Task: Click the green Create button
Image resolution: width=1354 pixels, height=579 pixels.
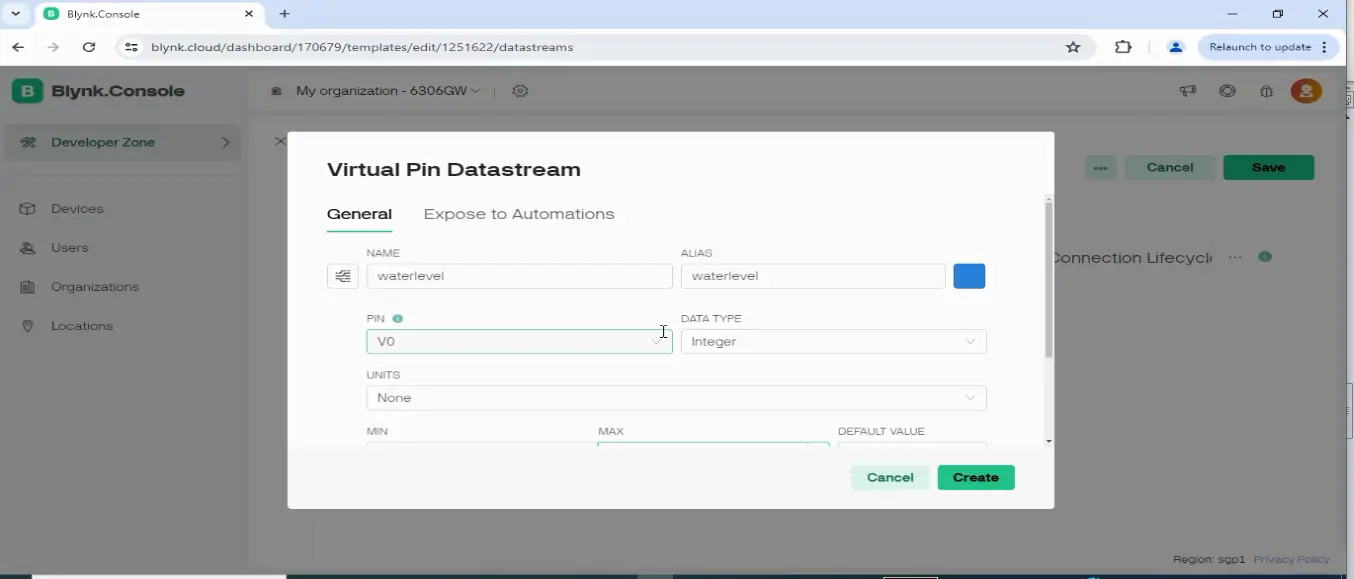Action: pyautogui.click(x=976, y=478)
